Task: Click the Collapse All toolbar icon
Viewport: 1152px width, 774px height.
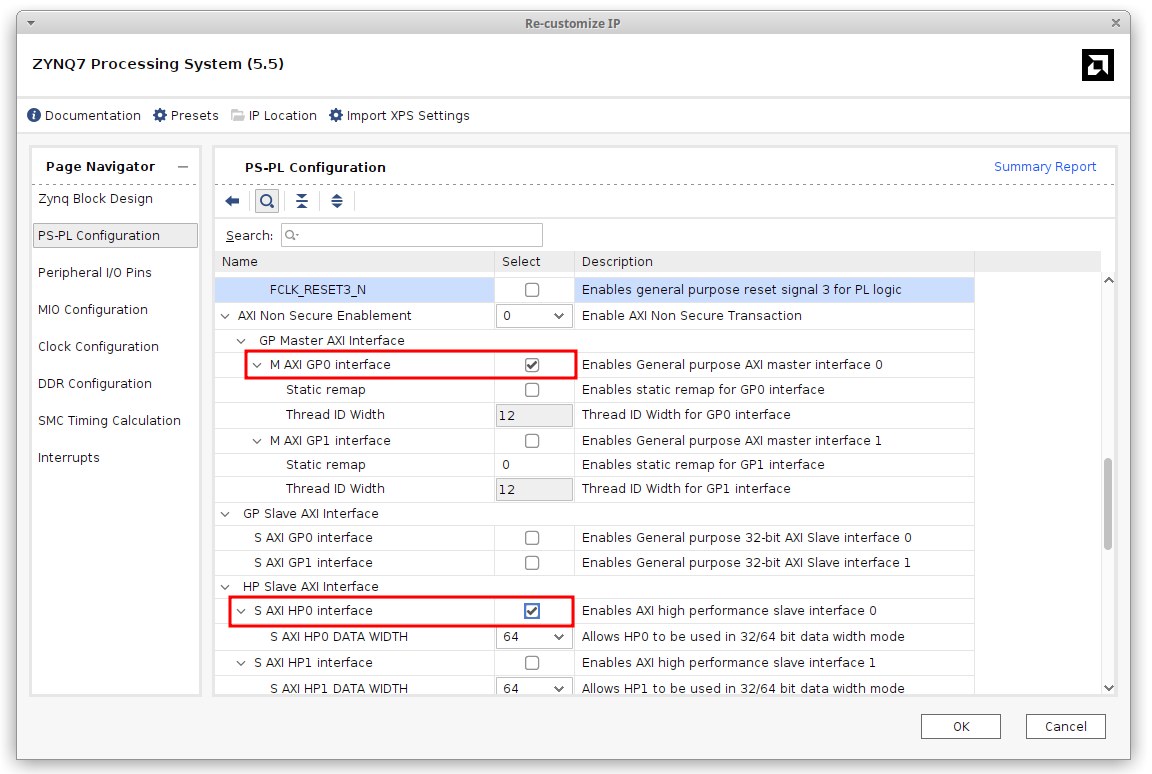Action: click(x=302, y=201)
